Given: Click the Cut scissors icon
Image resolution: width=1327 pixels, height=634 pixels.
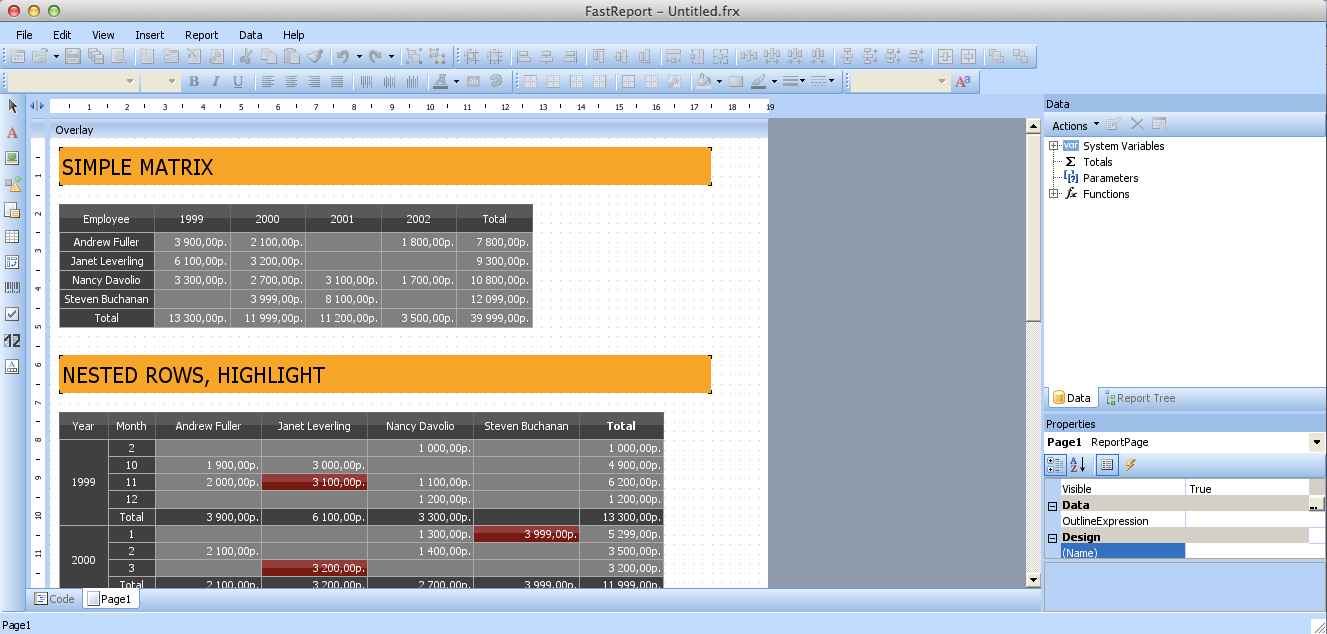Looking at the screenshot, I should pos(246,57).
